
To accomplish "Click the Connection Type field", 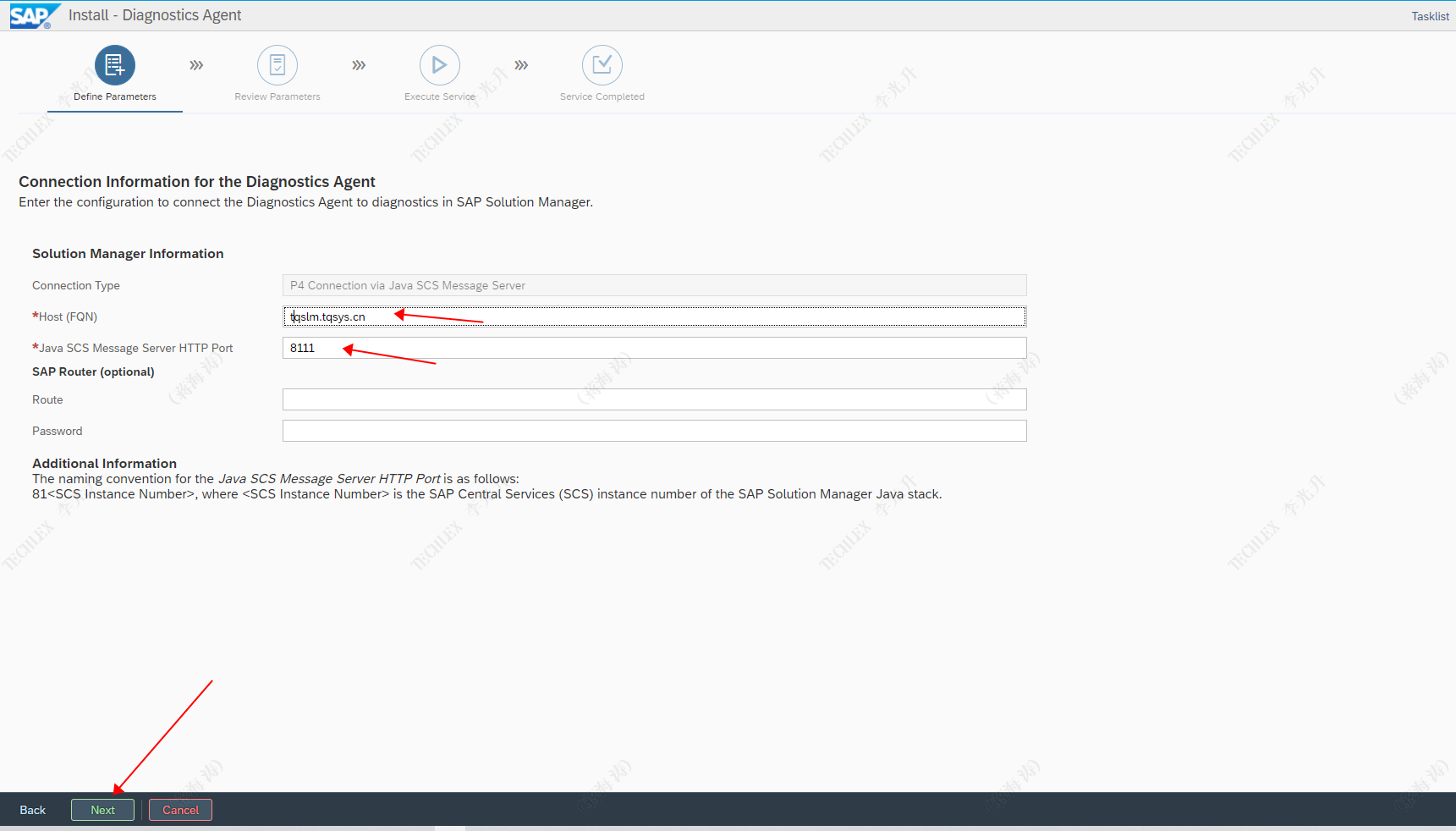I will (654, 285).
